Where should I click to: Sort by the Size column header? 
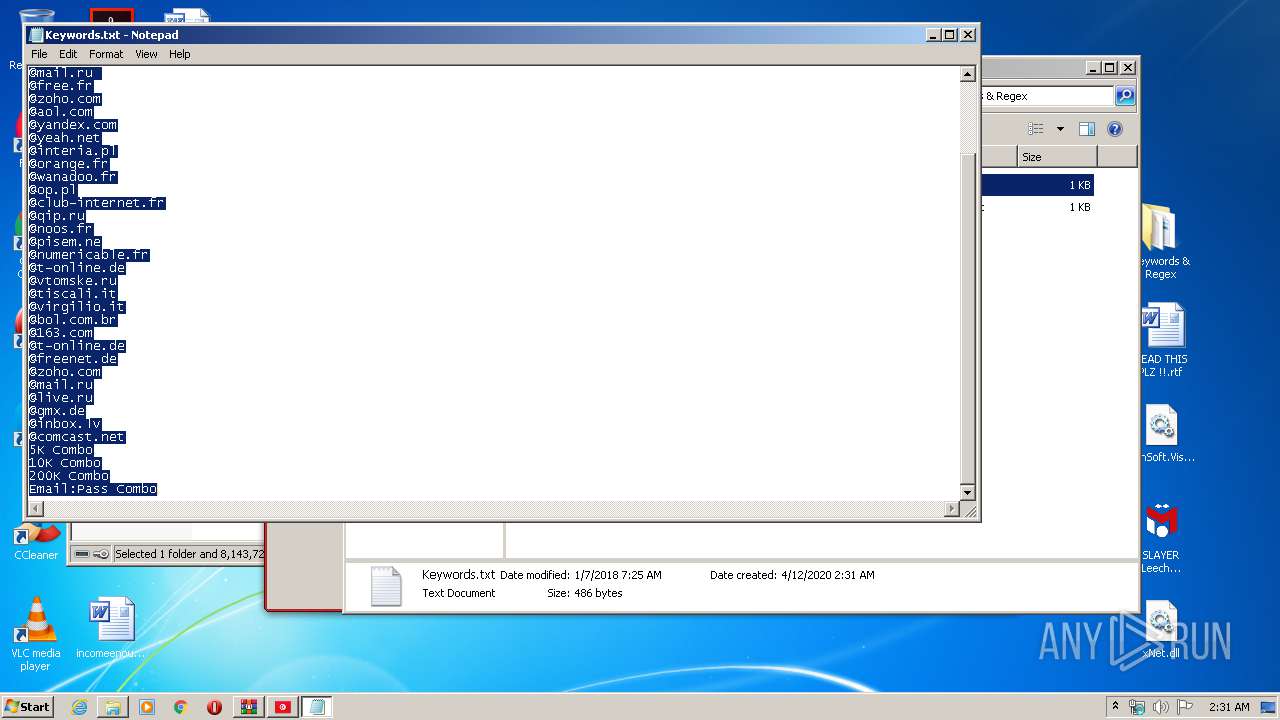point(1057,157)
